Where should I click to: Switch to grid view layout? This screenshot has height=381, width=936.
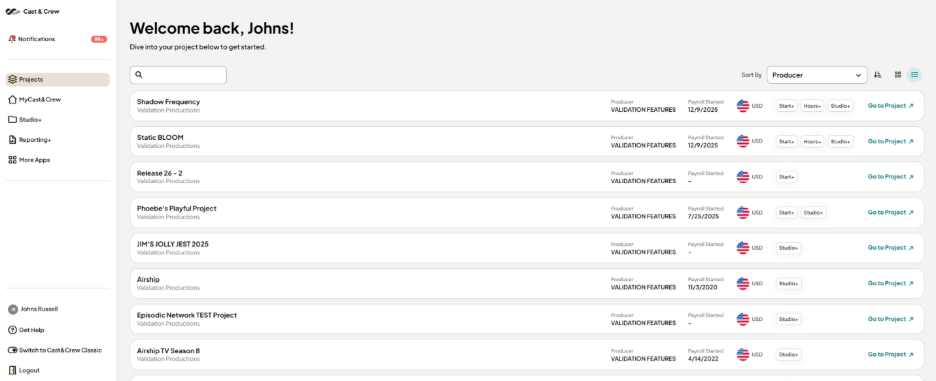click(898, 75)
